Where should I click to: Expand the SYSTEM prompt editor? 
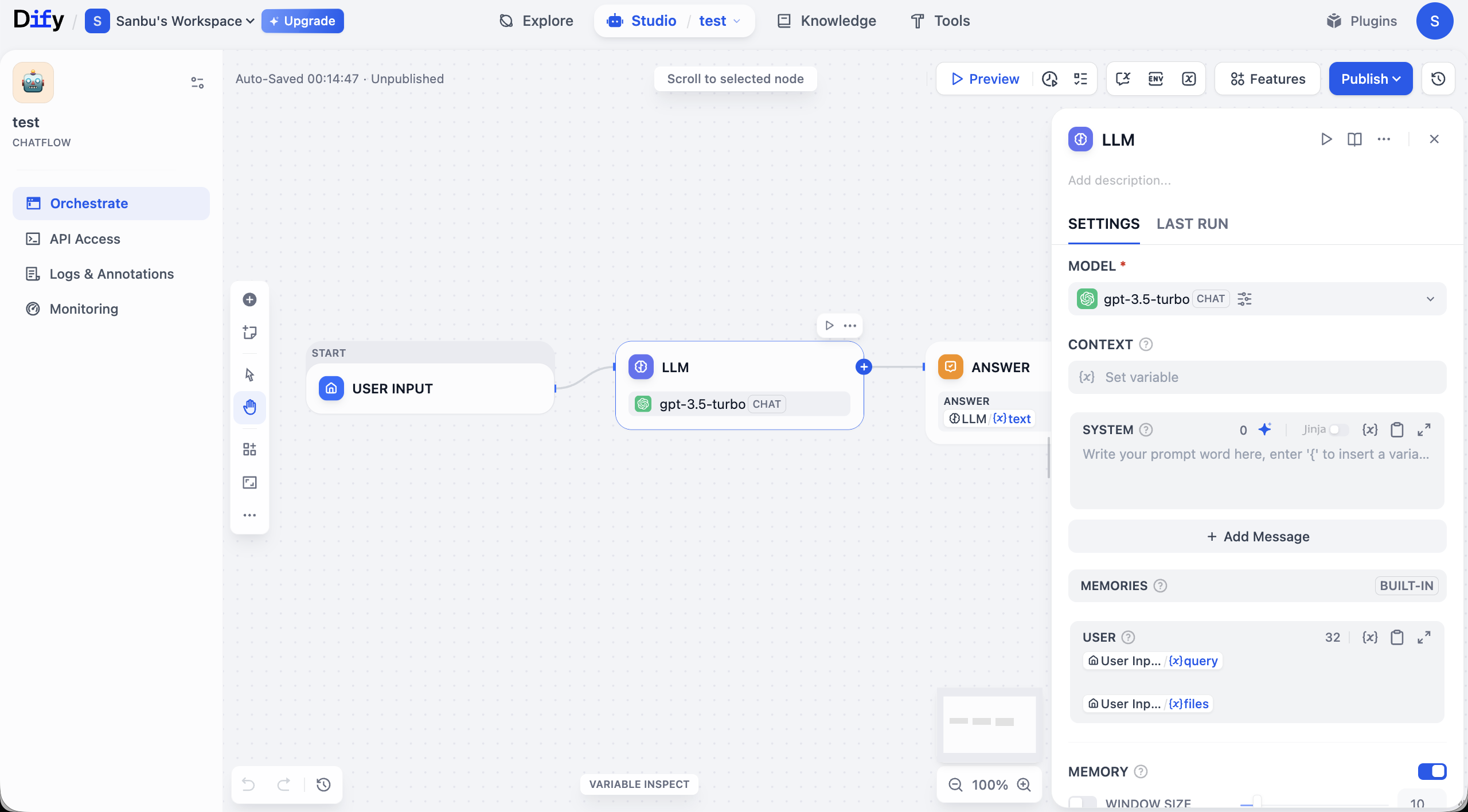click(1424, 430)
